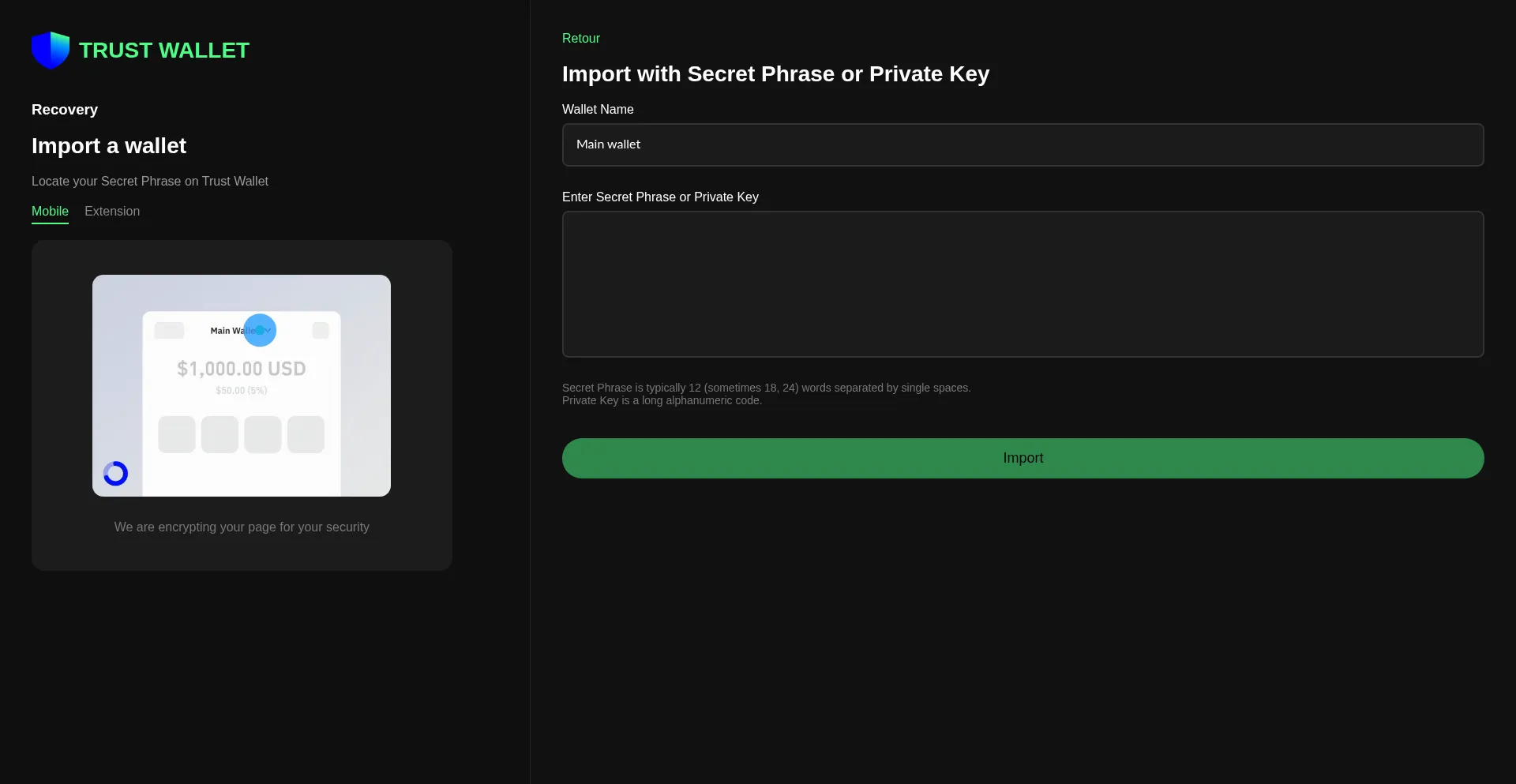Focus the Wallet Name input field
The height and width of the screenshot is (784, 1516).
pyautogui.click(x=1023, y=144)
